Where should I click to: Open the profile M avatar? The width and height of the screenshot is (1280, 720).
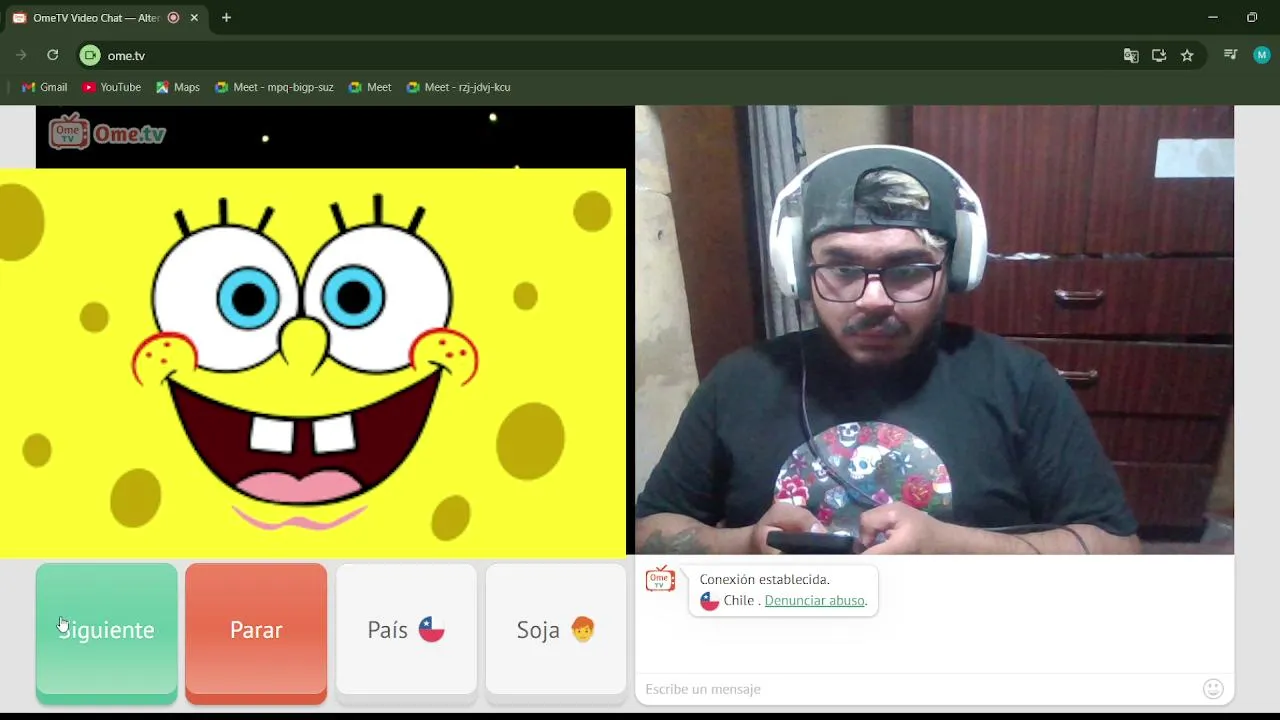(1262, 55)
